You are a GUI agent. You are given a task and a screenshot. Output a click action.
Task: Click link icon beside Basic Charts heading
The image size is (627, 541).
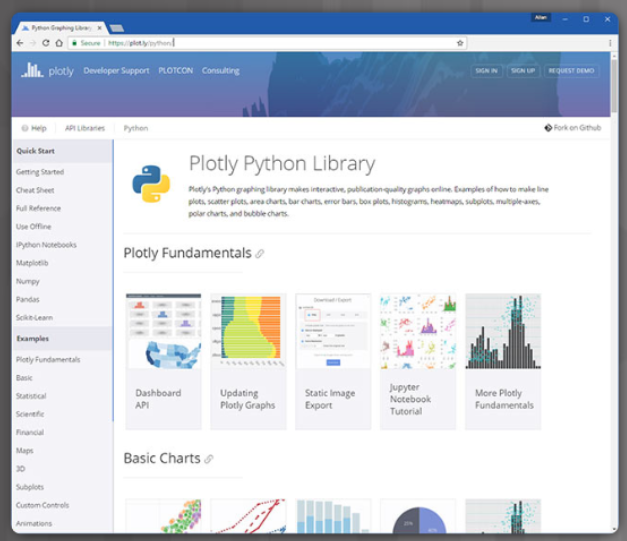coord(209,459)
